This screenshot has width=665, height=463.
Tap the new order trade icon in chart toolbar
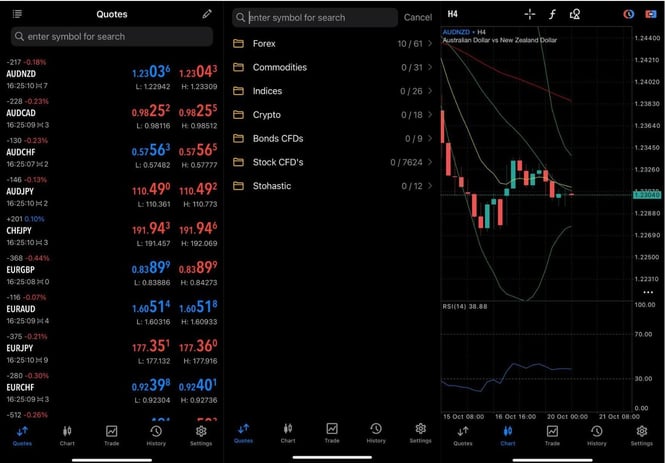651,14
